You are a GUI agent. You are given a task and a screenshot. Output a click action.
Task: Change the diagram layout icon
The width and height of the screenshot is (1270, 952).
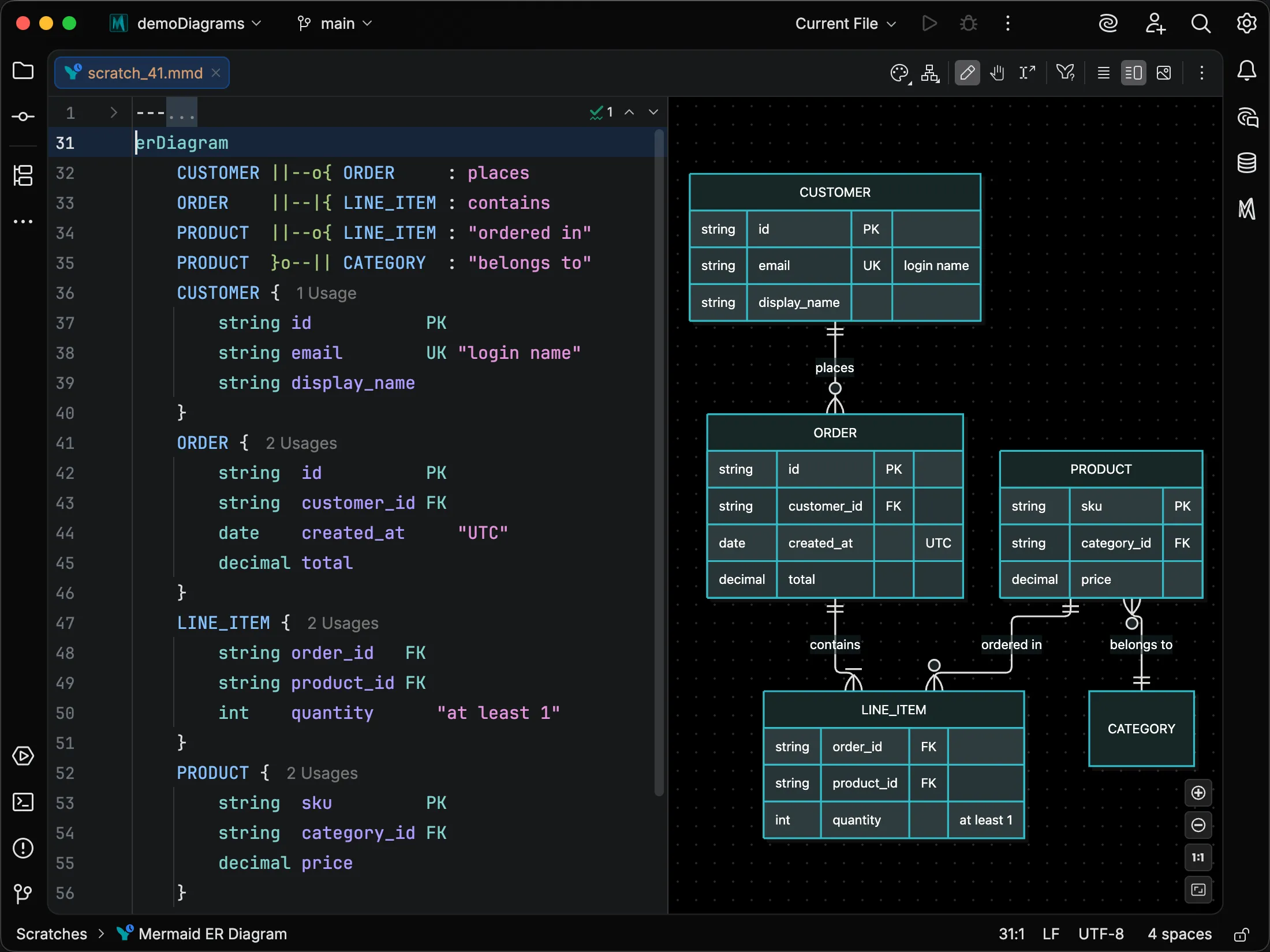[x=930, y=73]
